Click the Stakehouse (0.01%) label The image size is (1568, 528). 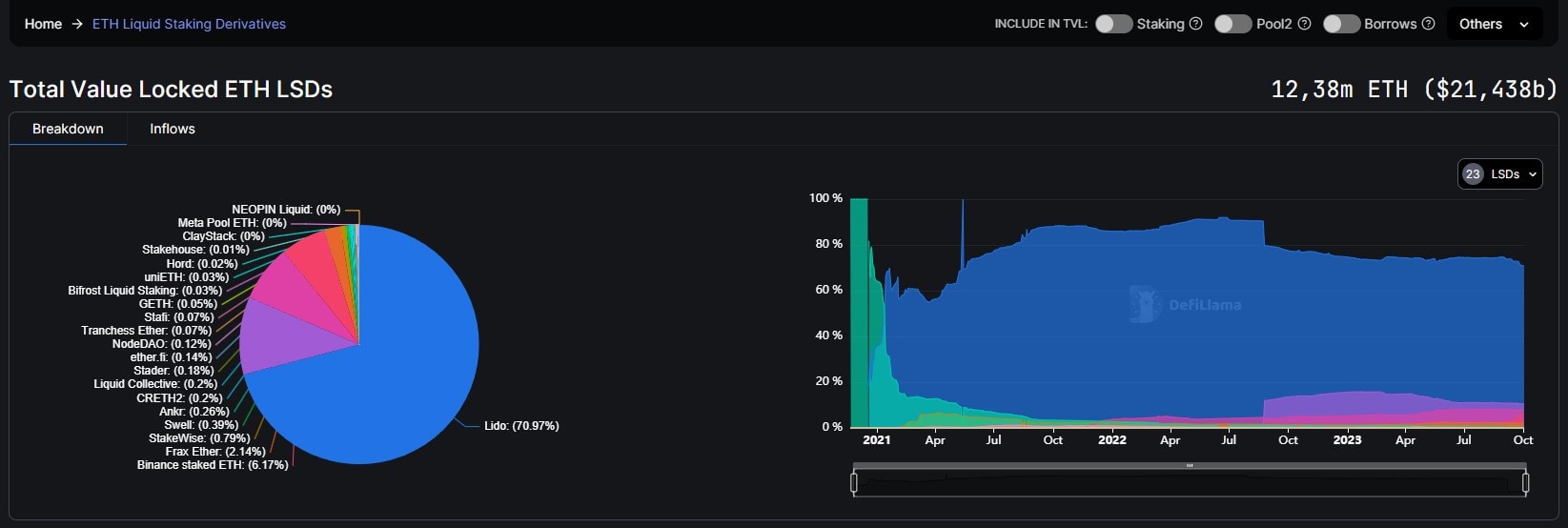[x=195, y=250]
